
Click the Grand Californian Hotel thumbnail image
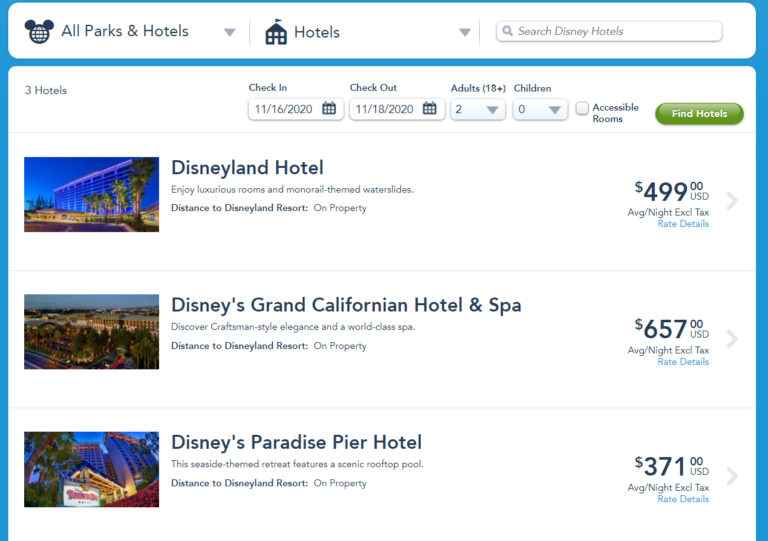click(x=91, y=332)
